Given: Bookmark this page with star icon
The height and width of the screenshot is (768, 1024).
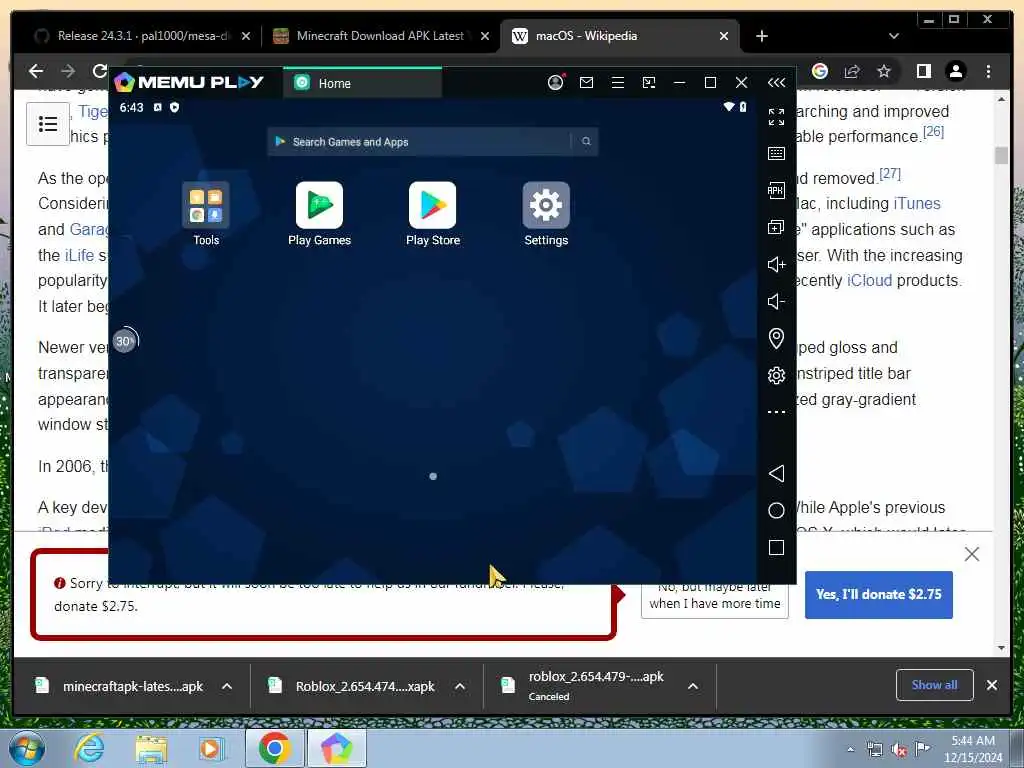Looking at the screenshot, I should coord(884,71).
